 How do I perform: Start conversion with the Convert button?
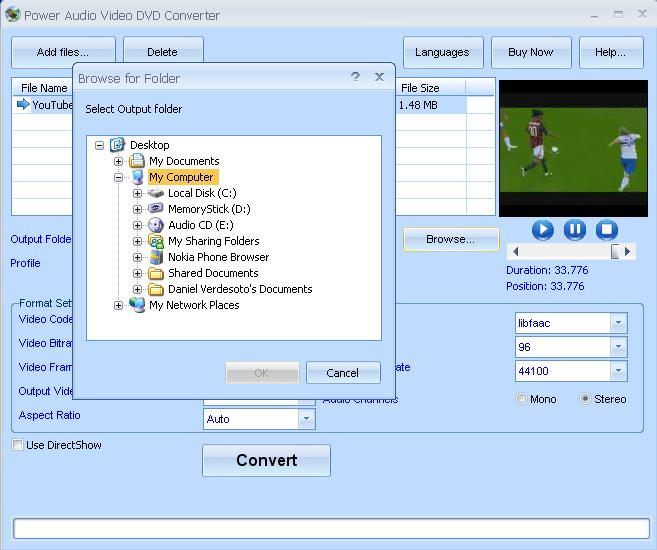pyautogui.click(x=266, y=460)
